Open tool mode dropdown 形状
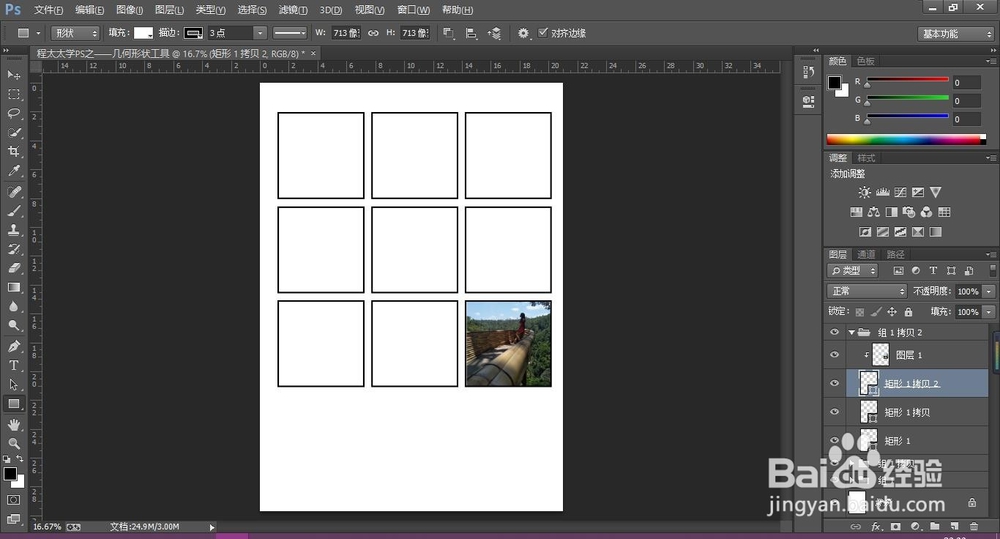This screenshot has height=539, width=1000. tap(75, 33)
